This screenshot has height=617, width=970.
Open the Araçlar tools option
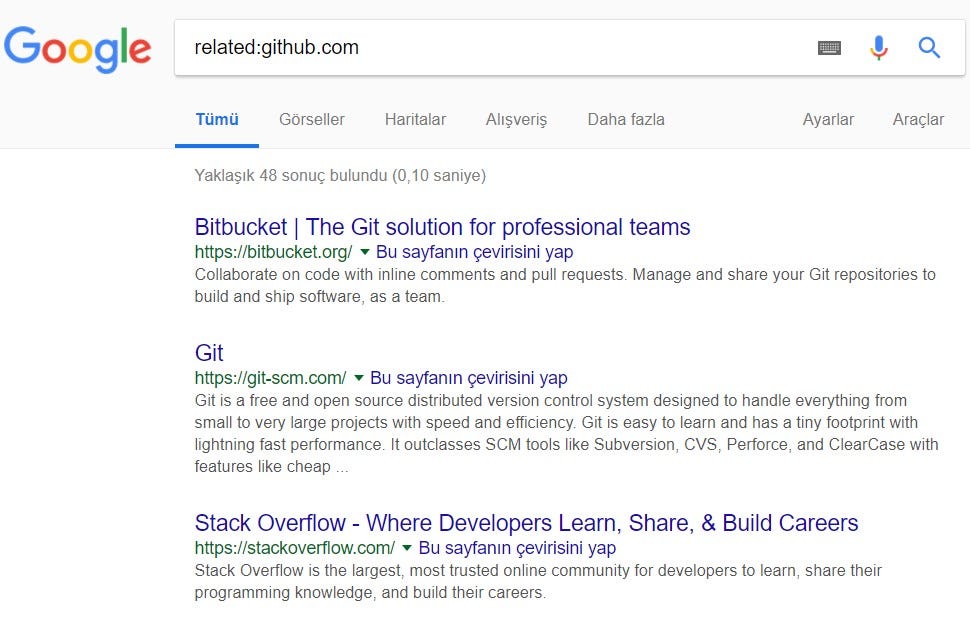point(918,120)
